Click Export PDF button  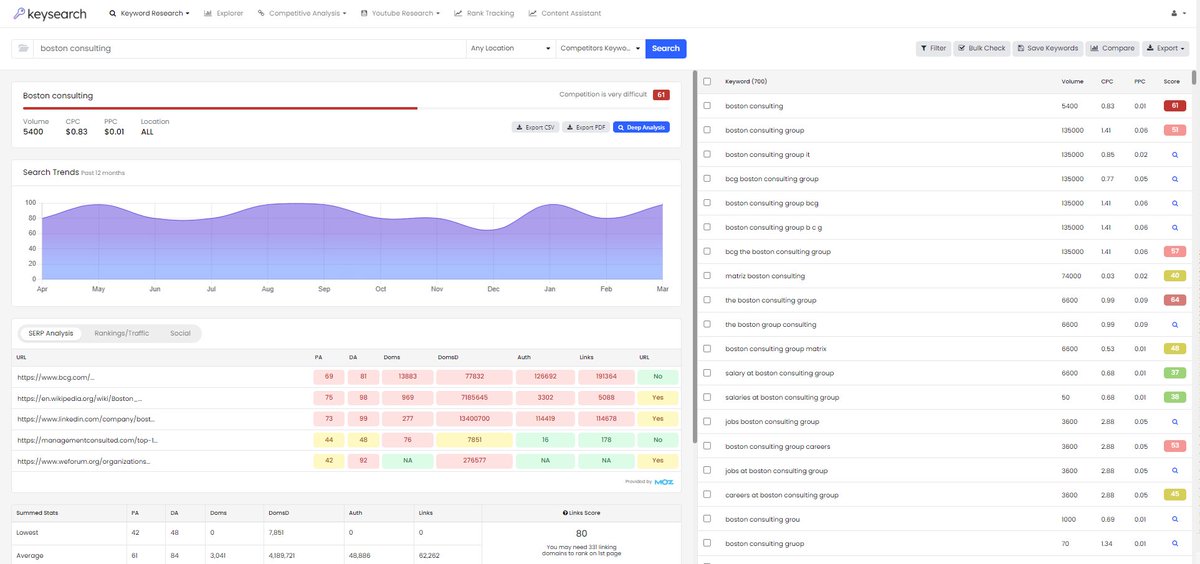point(585,127)
